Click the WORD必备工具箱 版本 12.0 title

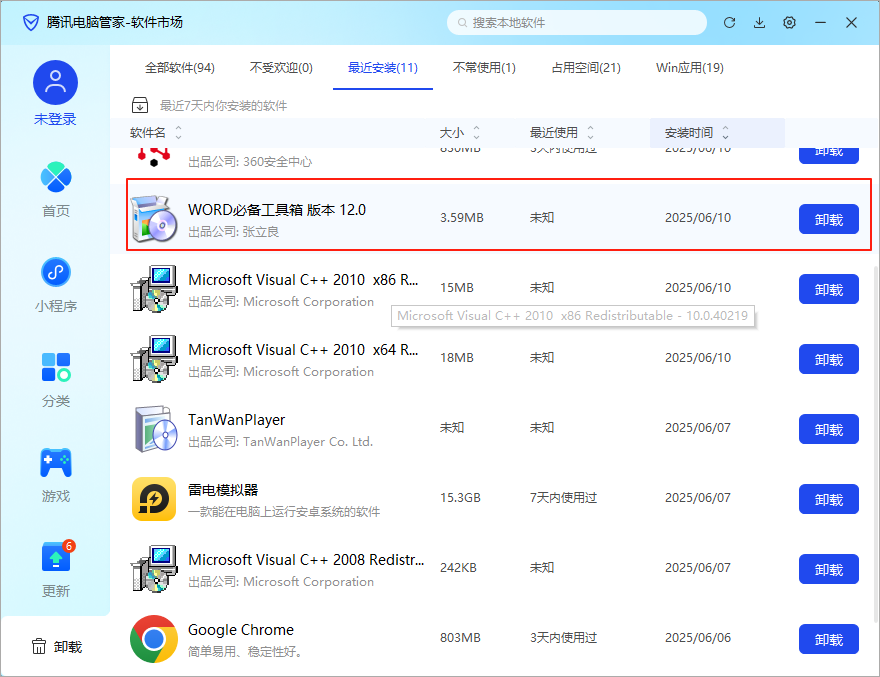(277, 210)
